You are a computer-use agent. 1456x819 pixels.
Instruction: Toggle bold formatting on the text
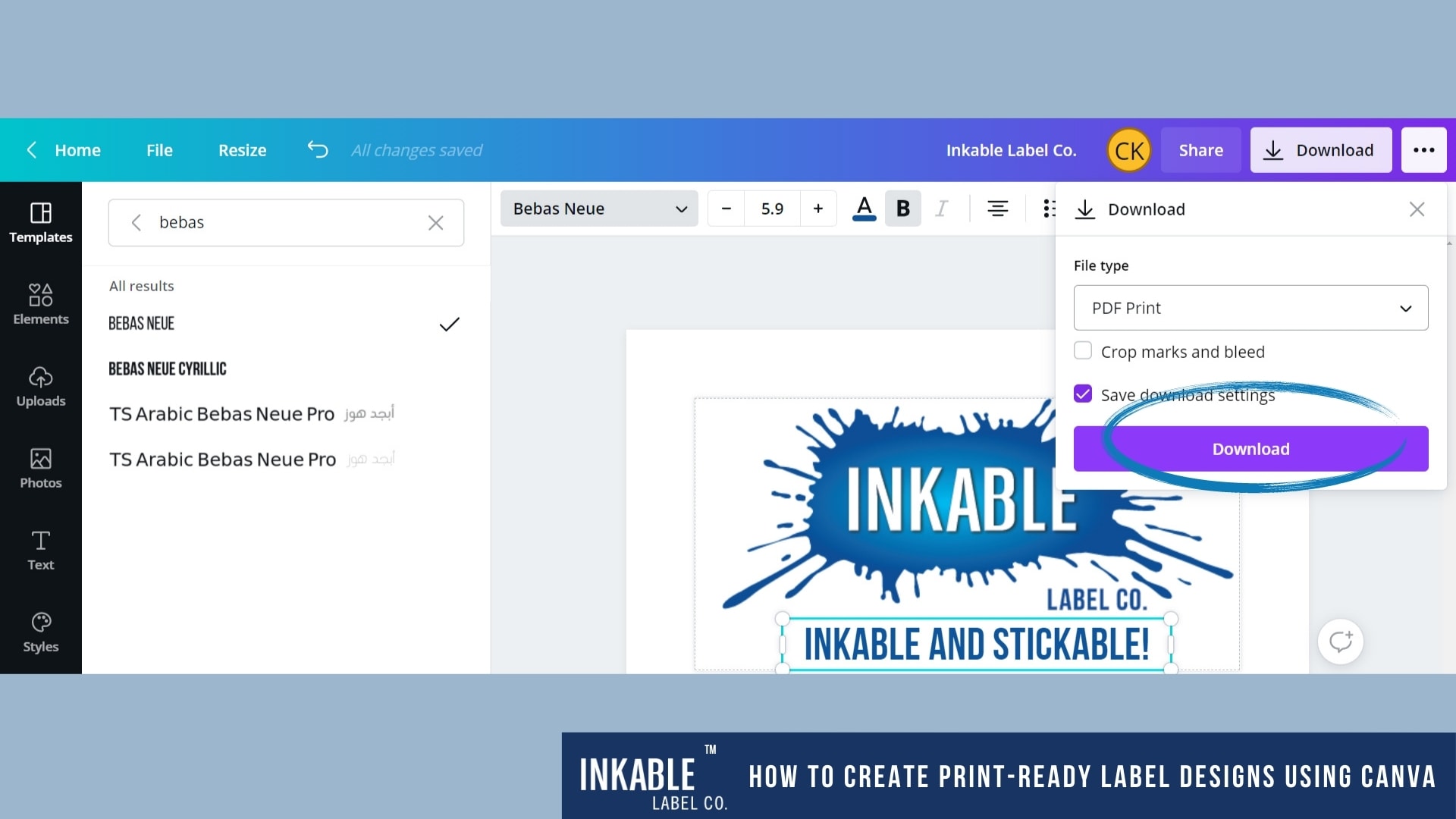pyautogui.click(x=902, y=209)
